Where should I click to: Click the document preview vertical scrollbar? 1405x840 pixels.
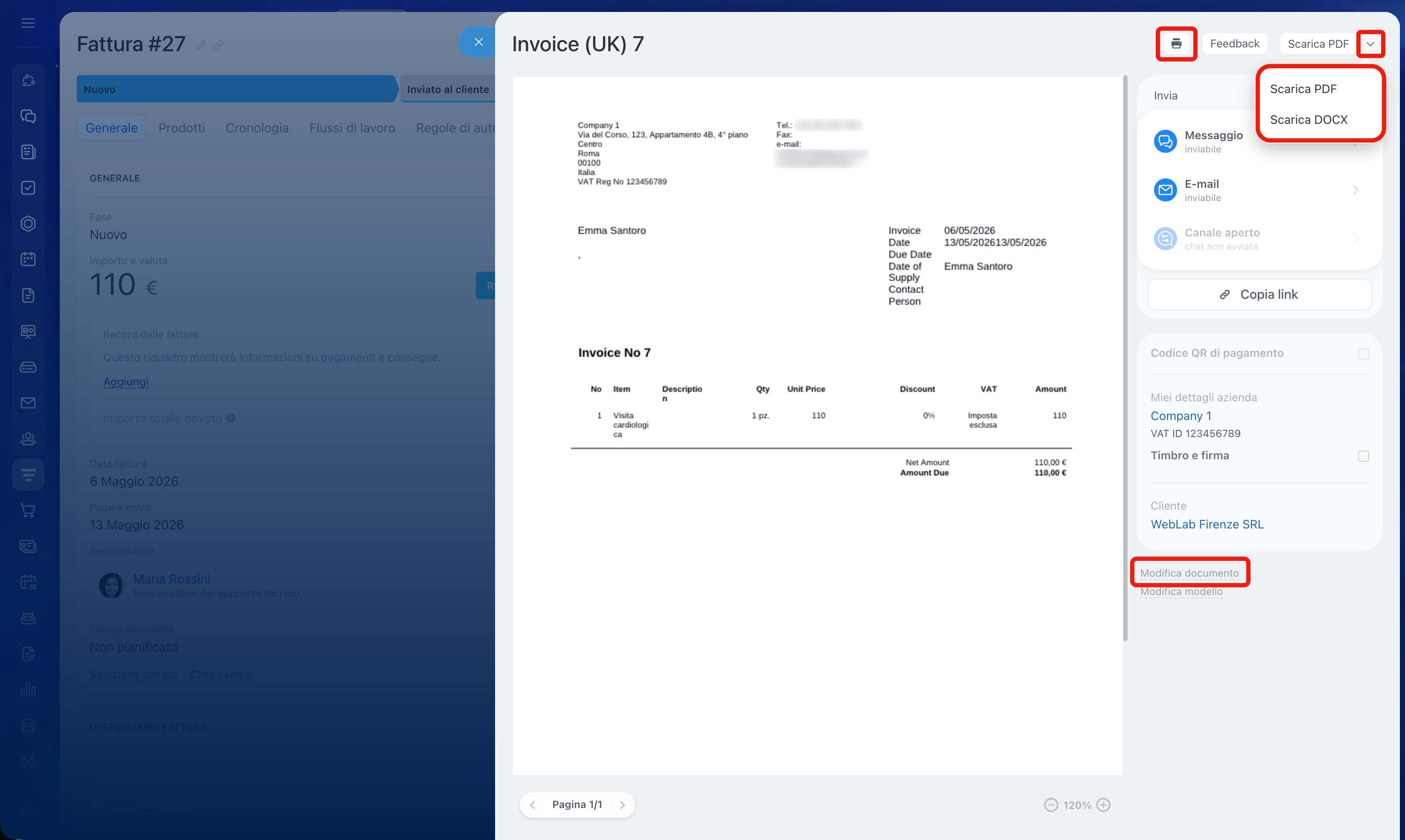pos(1125,358)
